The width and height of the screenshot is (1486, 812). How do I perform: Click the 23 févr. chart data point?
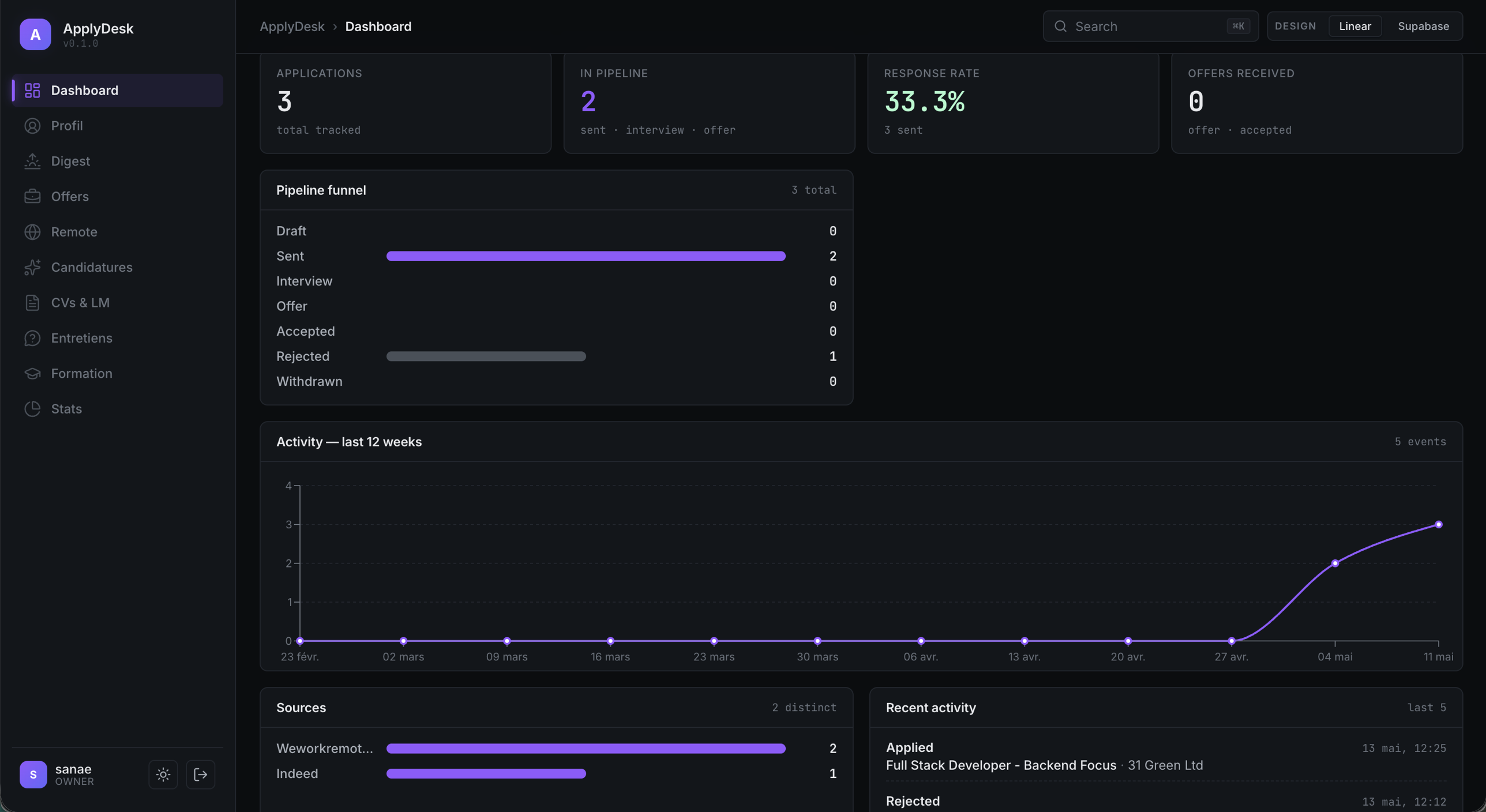(300, 641)
